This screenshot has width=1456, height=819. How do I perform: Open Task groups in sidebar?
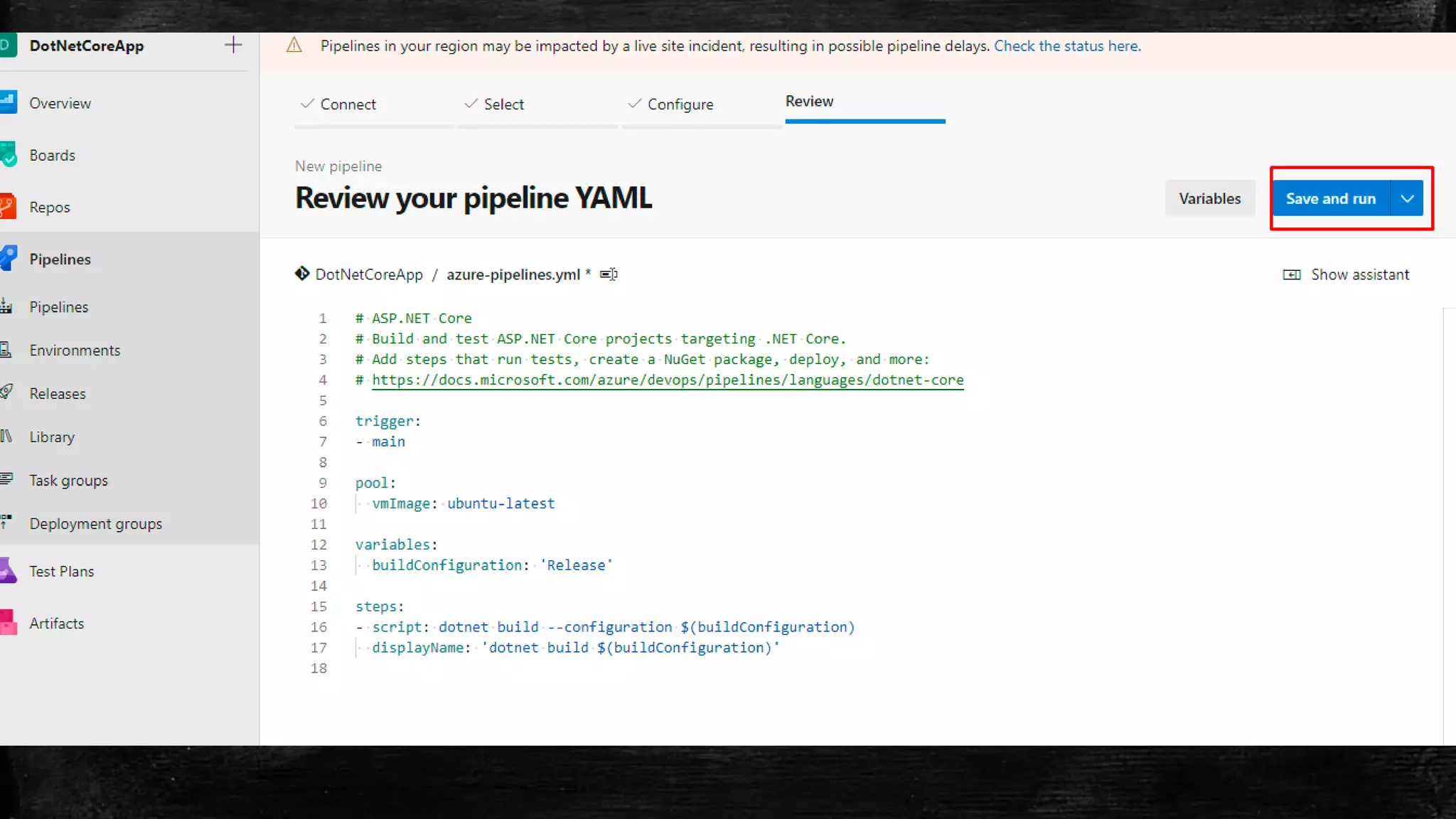click(x=69, y=481)
